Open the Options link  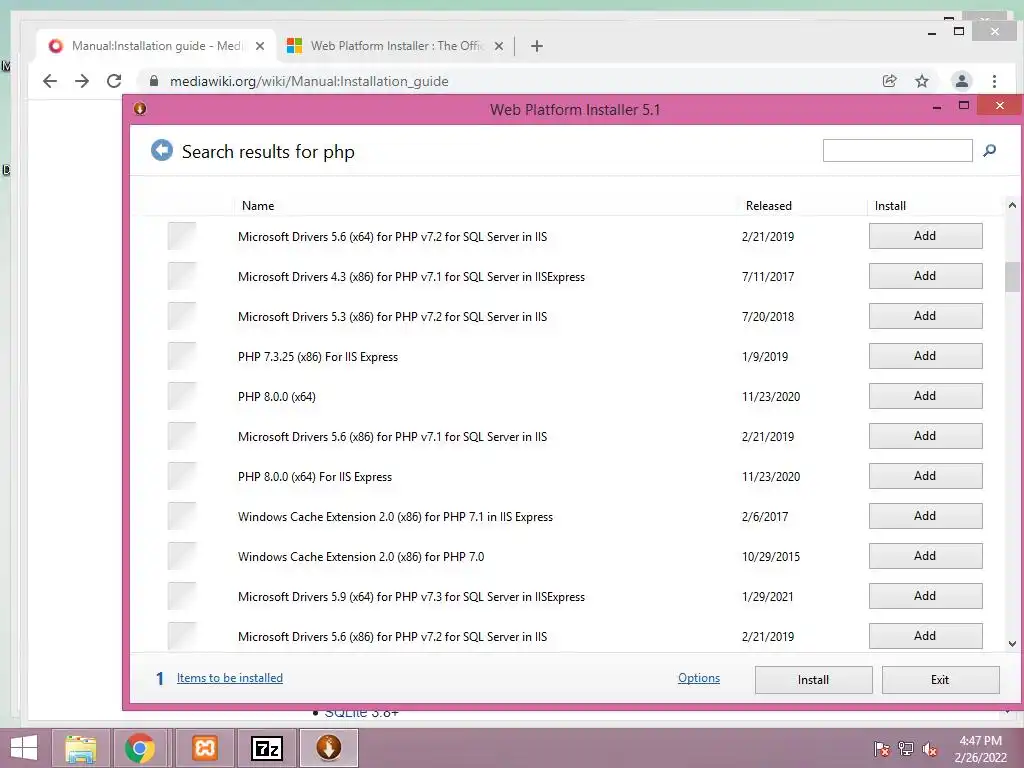click(699, 678)
